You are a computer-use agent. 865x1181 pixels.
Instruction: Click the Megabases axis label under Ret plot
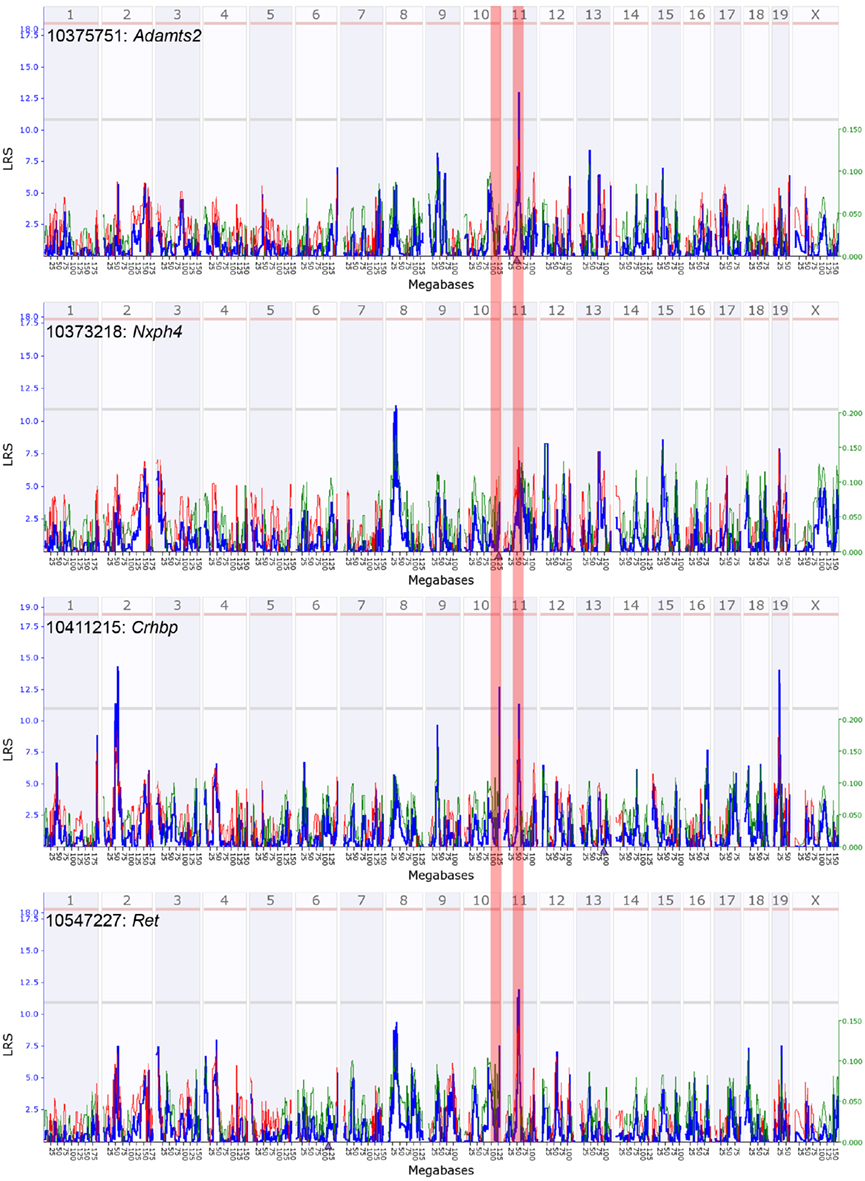(x=441, y=1170)
